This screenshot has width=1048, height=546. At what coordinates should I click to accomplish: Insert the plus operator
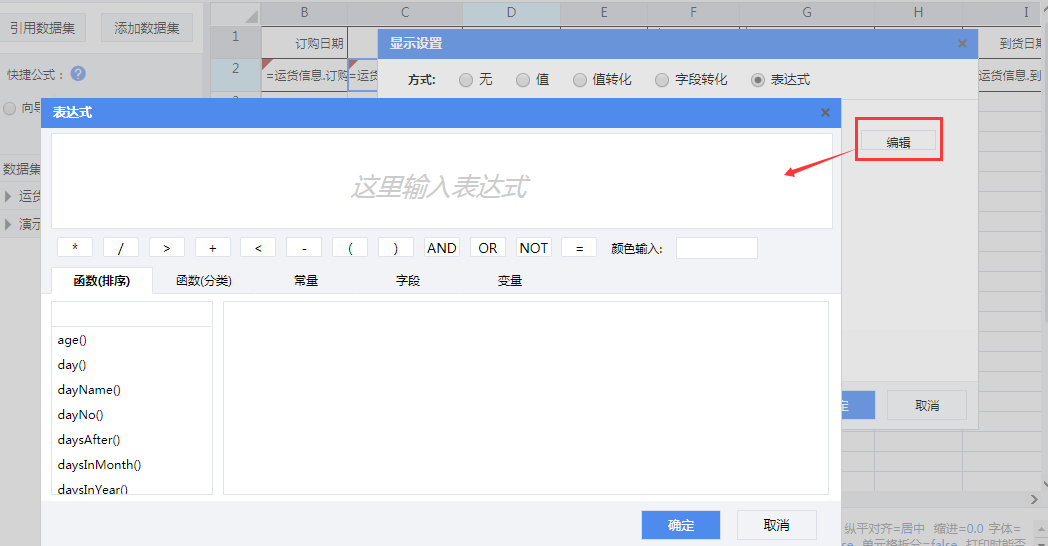click(x=213, y=248)
